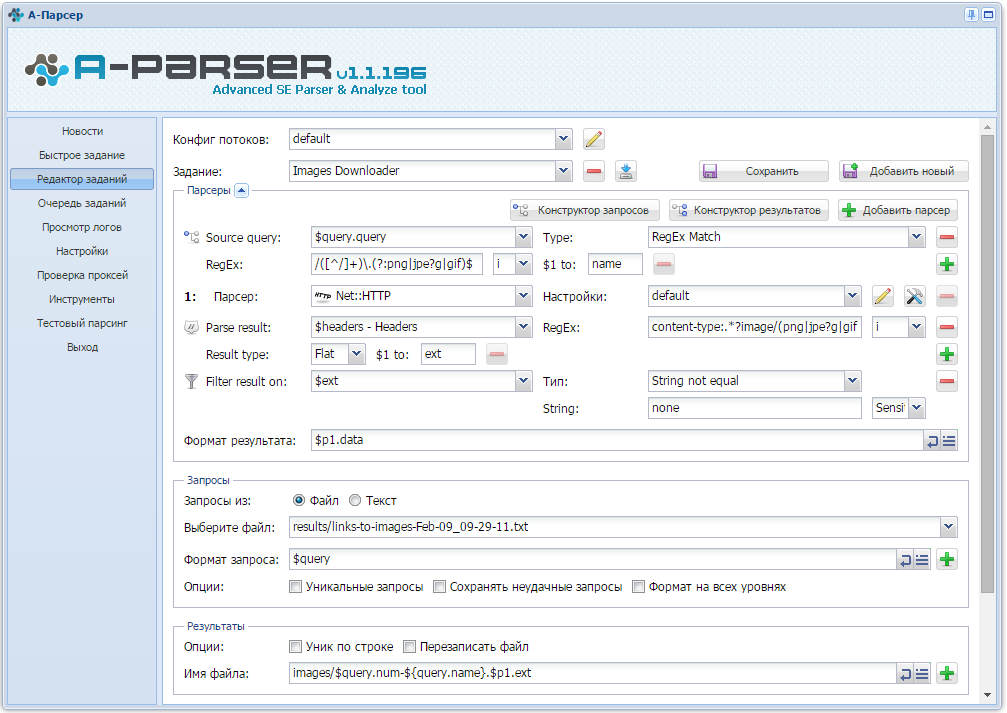Remove the '$1 to: name' field

[x=664, y=264]
